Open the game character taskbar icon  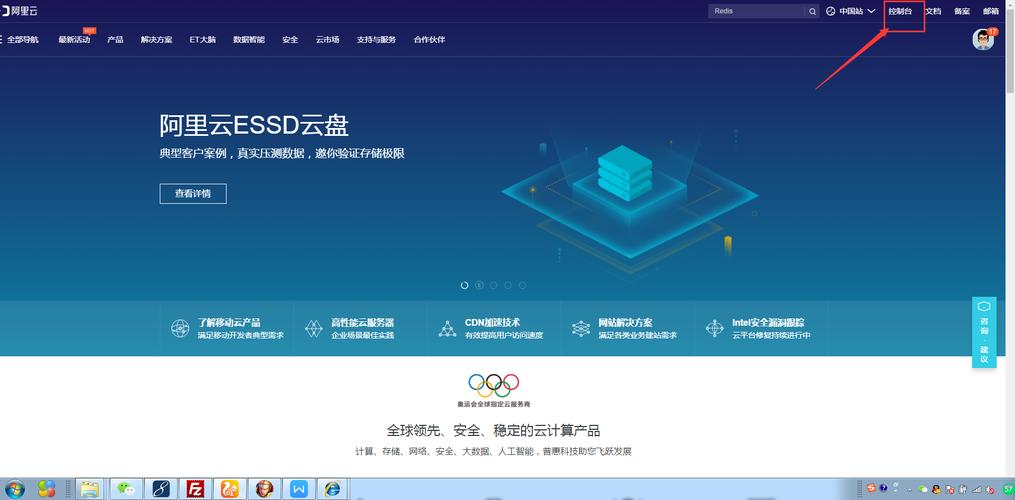point(264,488)
